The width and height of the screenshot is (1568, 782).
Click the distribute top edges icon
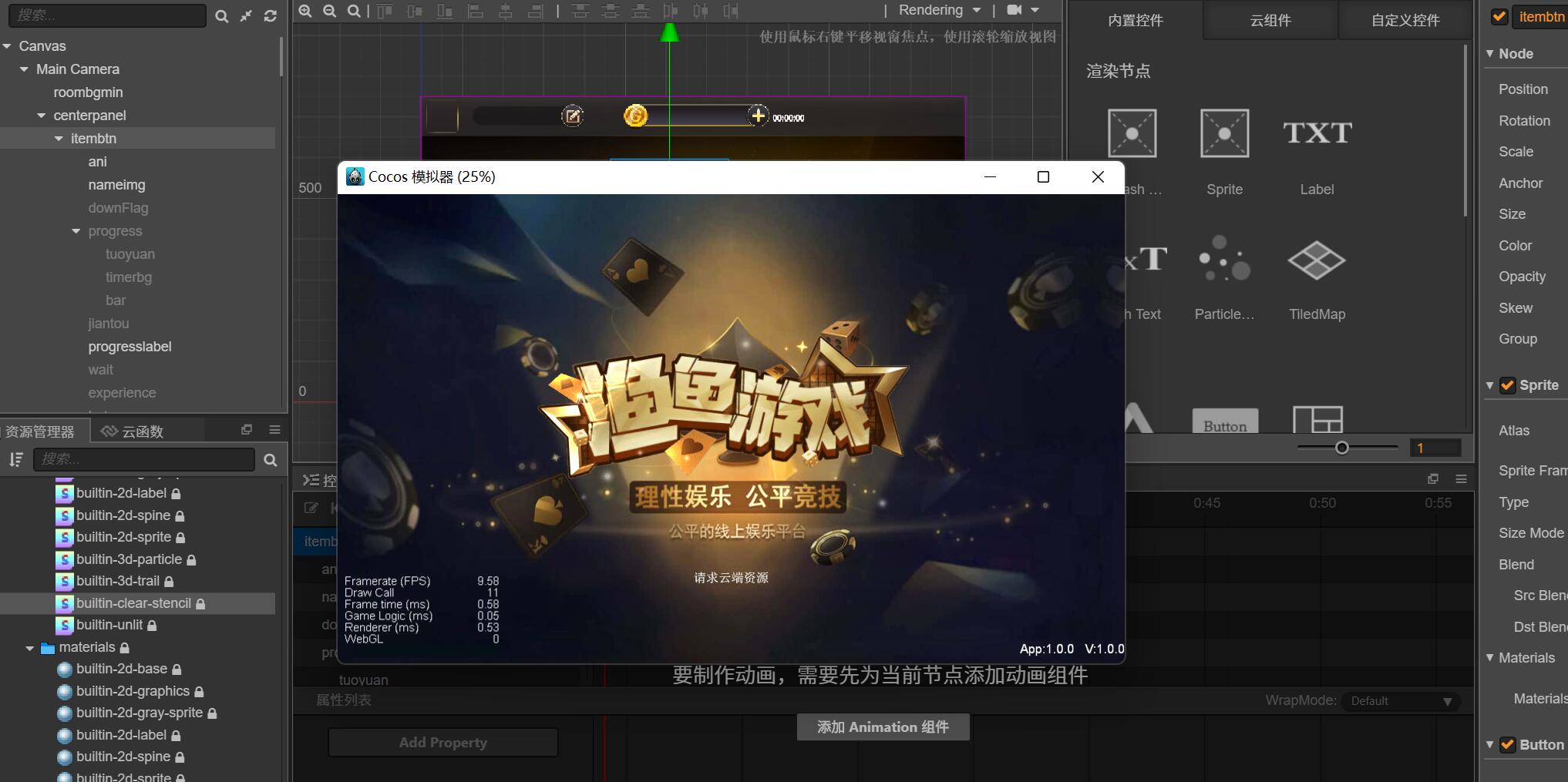coord(580,11)
